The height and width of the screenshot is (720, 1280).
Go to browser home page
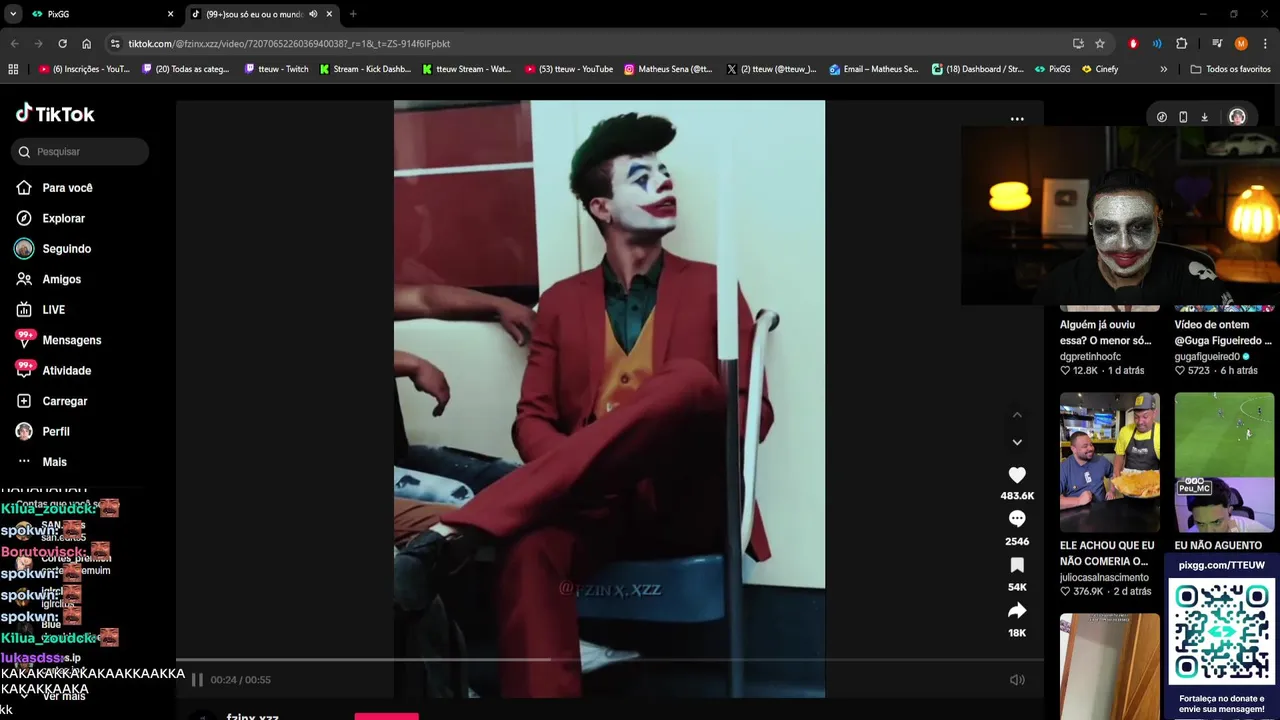pos(86,44)
